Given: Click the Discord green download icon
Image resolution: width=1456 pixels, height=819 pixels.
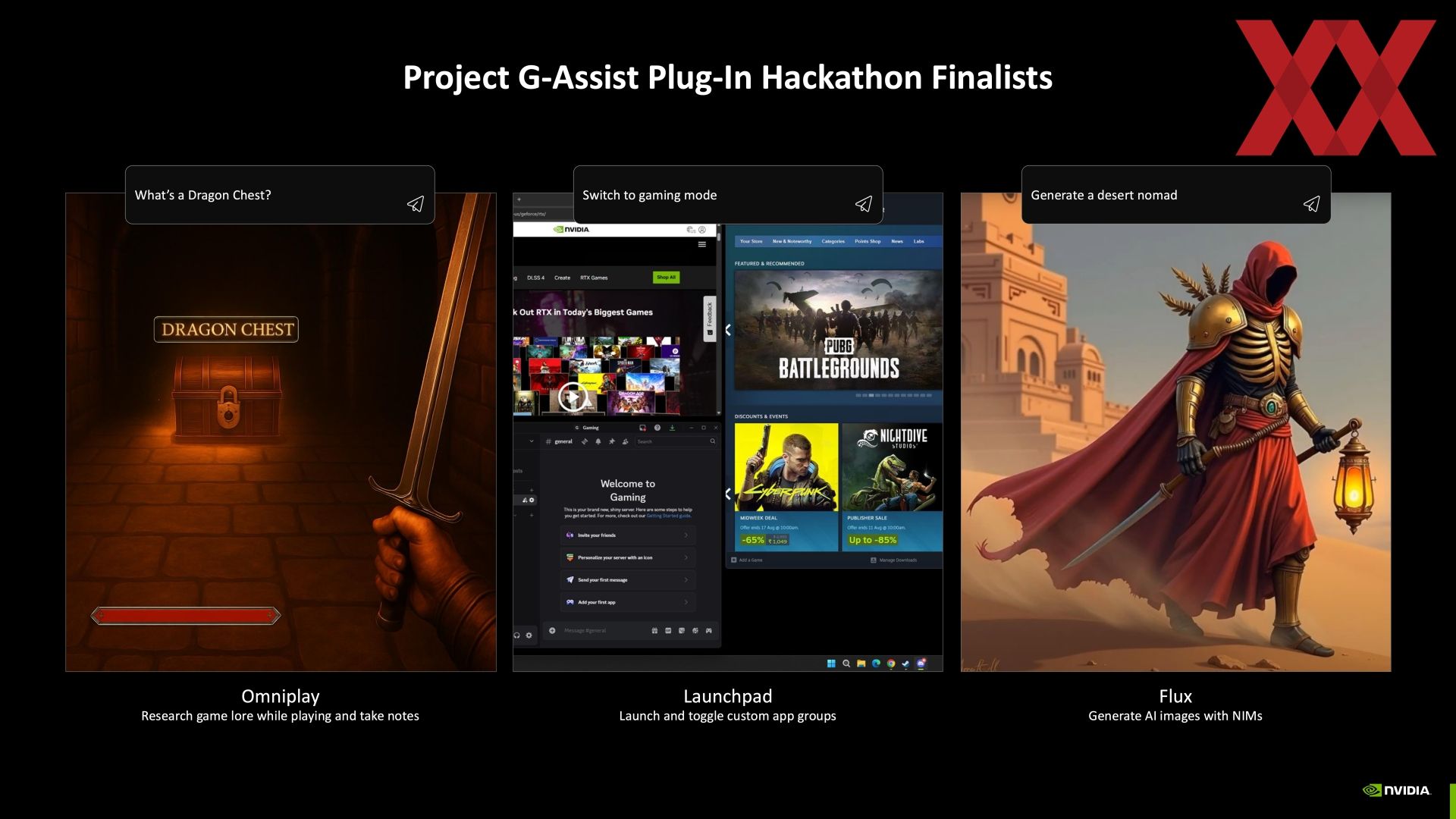Looking at the screenshot, I should [x=672, y=428].
